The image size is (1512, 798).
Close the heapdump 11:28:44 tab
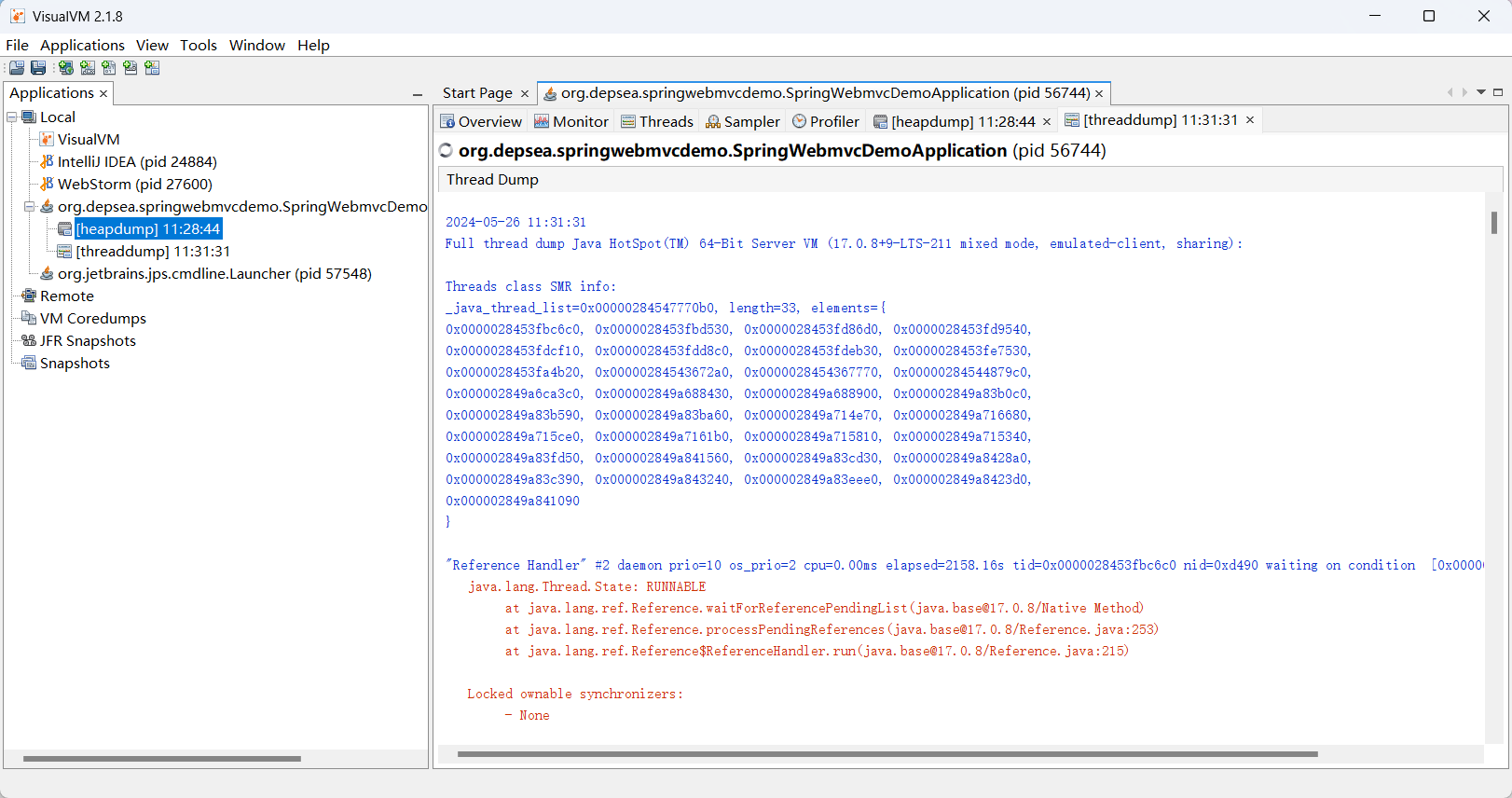coord(1047,122)
